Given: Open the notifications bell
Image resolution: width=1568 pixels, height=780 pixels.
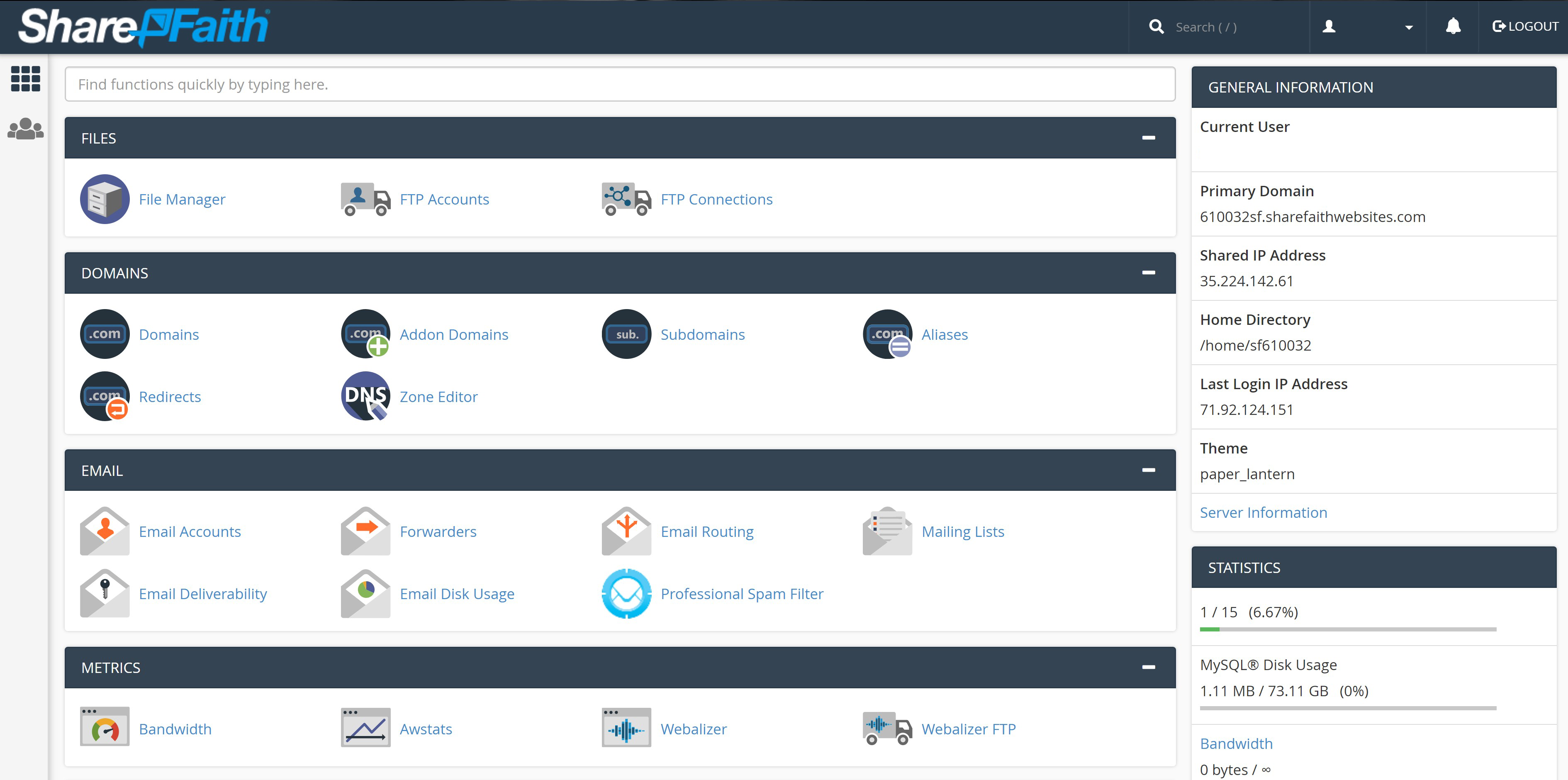Looking at the screenshot, I should 1453,26.
